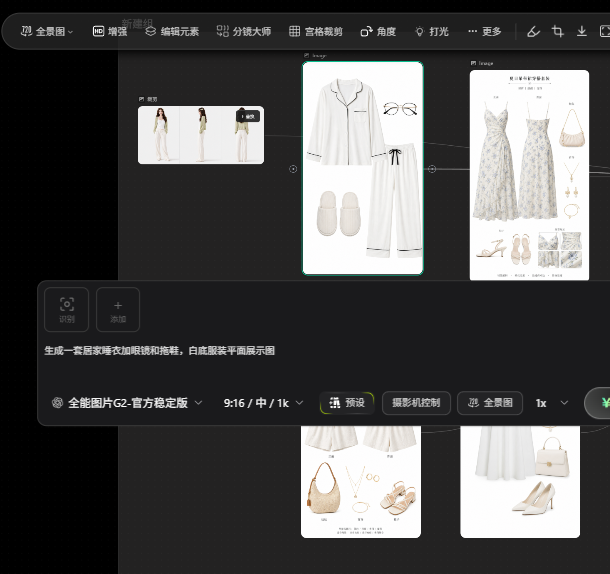610x574 pixels.
Task: Click the play badge on model thumbnail
Action: (248, 116)
